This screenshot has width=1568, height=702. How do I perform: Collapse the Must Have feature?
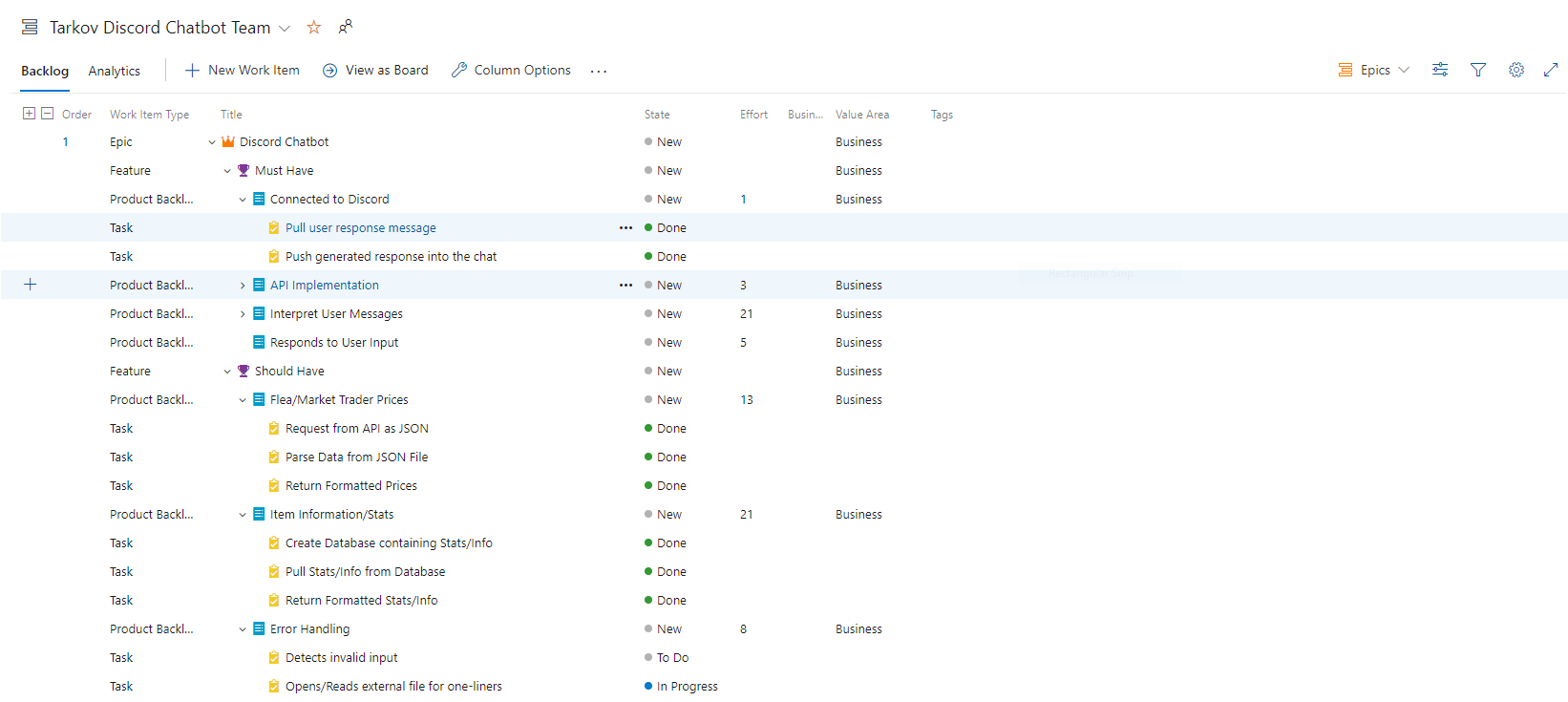point(227,171)
